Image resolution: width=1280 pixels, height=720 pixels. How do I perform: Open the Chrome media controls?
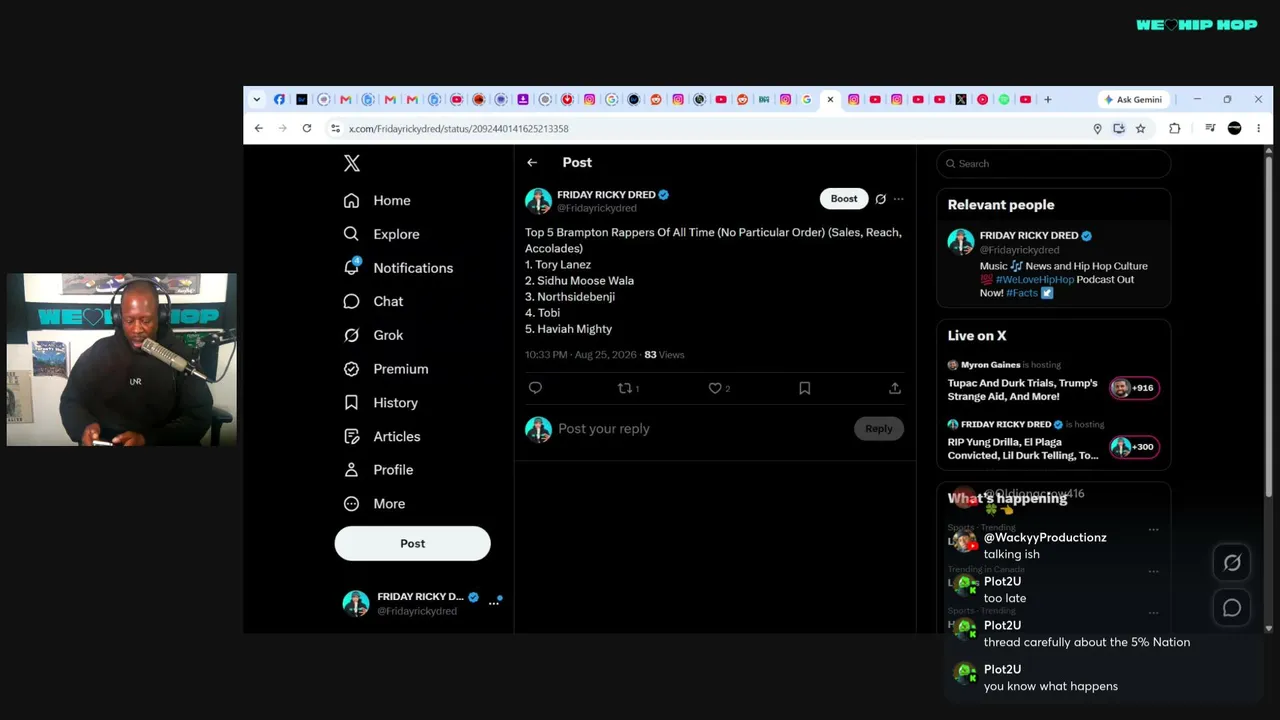click(1210, 129)
